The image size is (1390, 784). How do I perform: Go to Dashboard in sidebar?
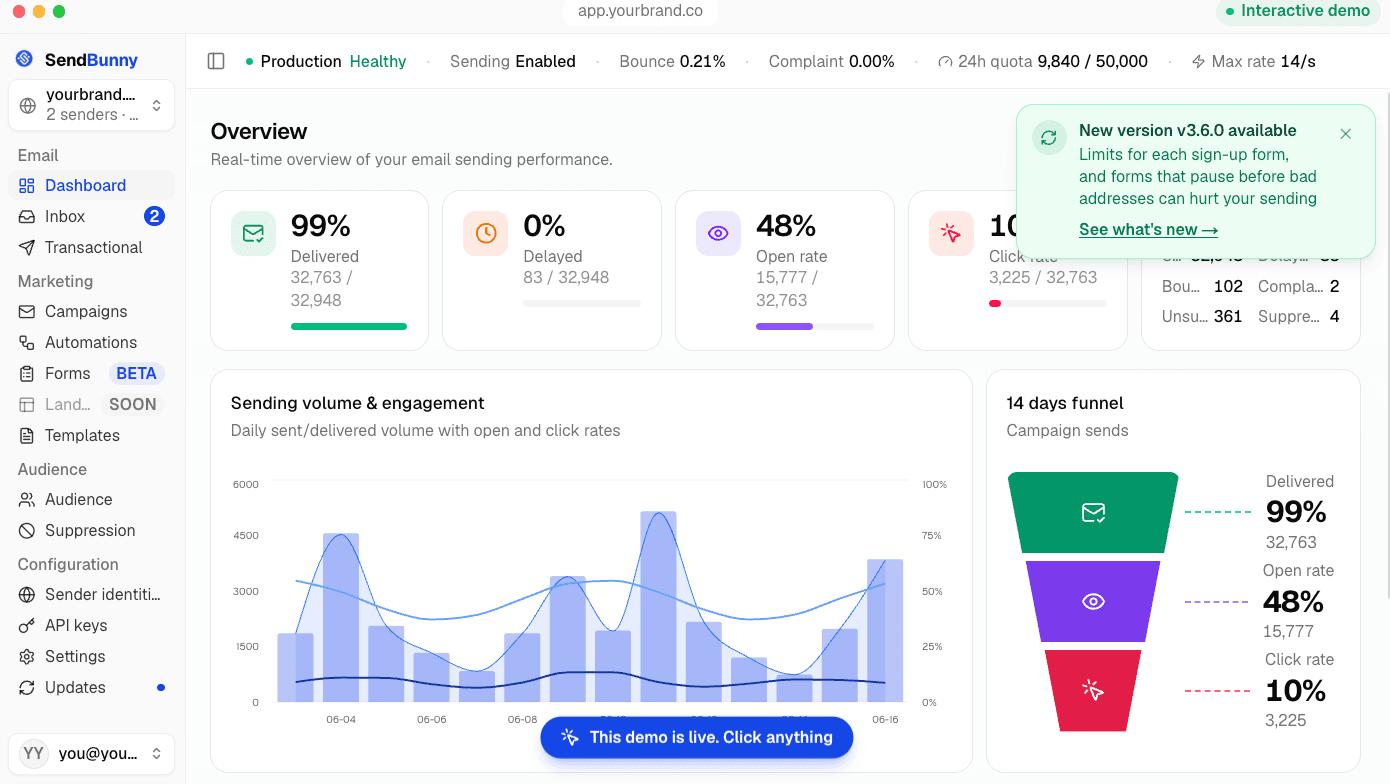(x=91, y=185)
